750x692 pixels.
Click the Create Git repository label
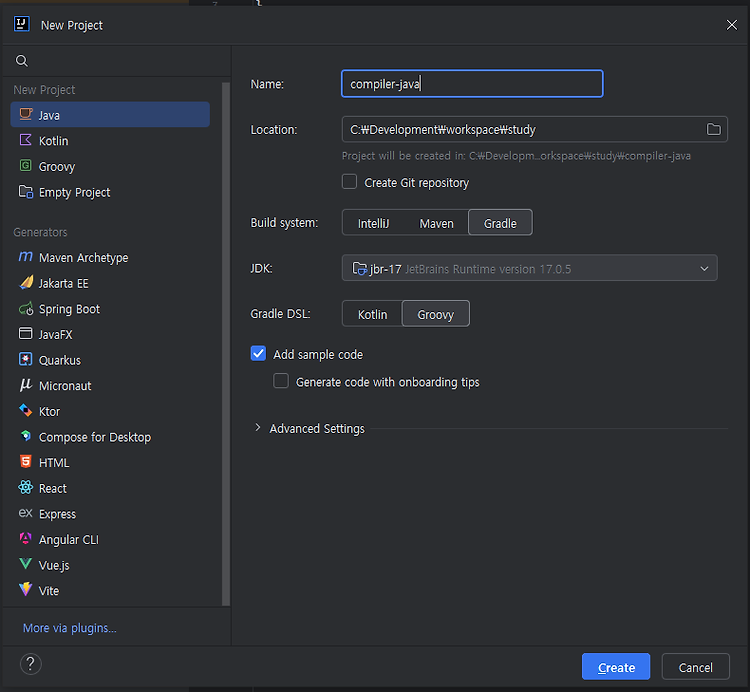click(417, 183)
